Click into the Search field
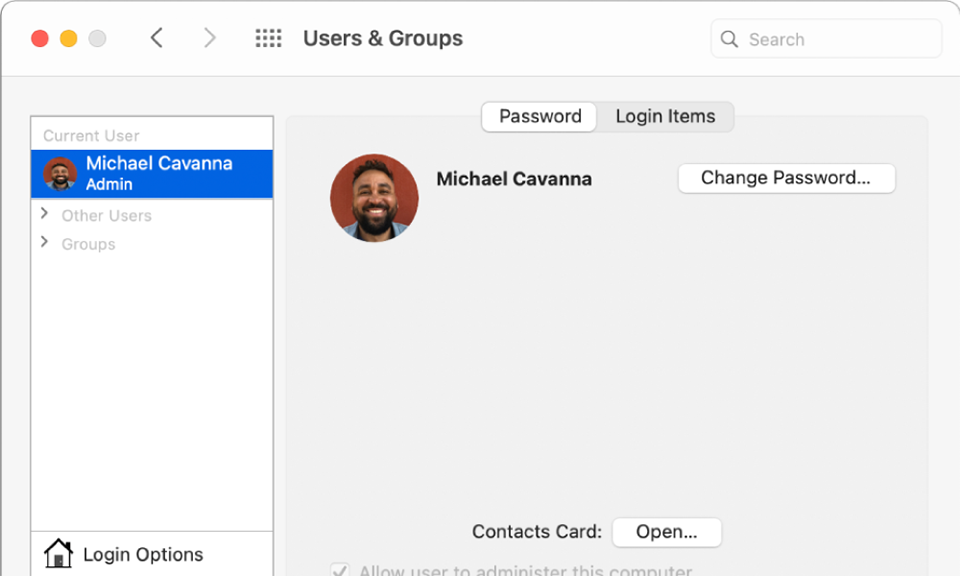960x576 pixels. 826,39
